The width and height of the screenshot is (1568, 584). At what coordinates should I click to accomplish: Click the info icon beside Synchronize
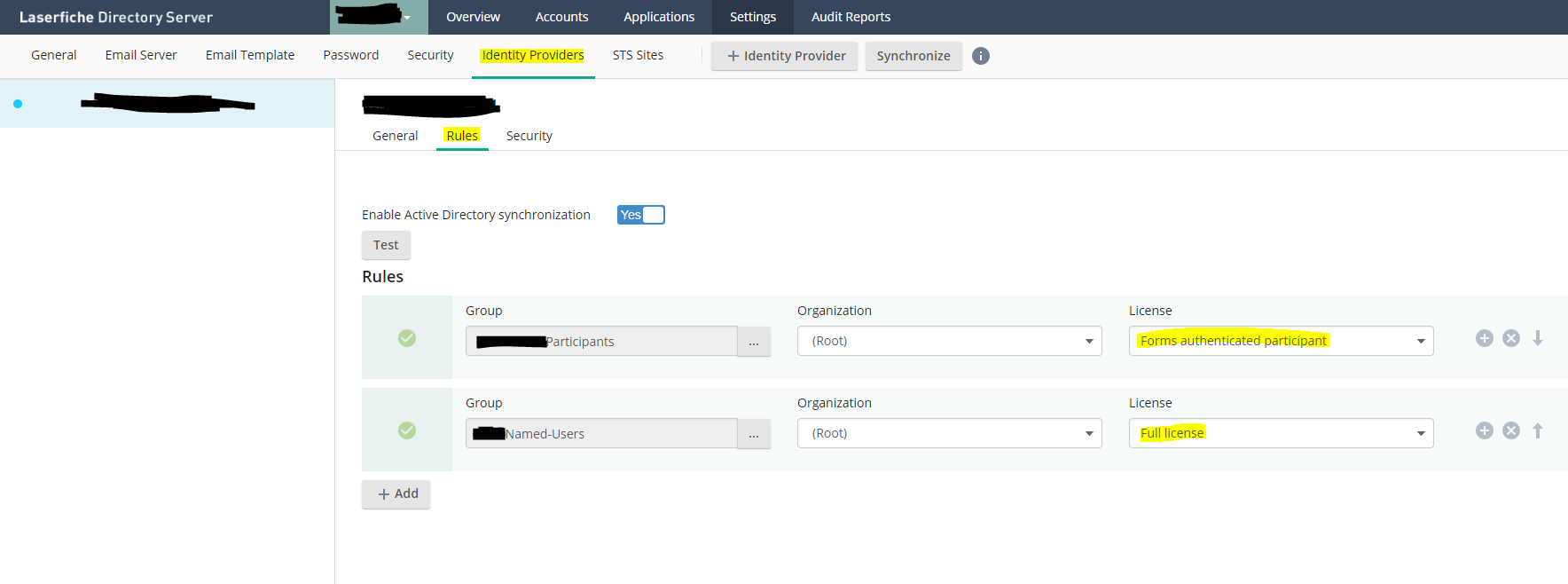coord(980,56)
